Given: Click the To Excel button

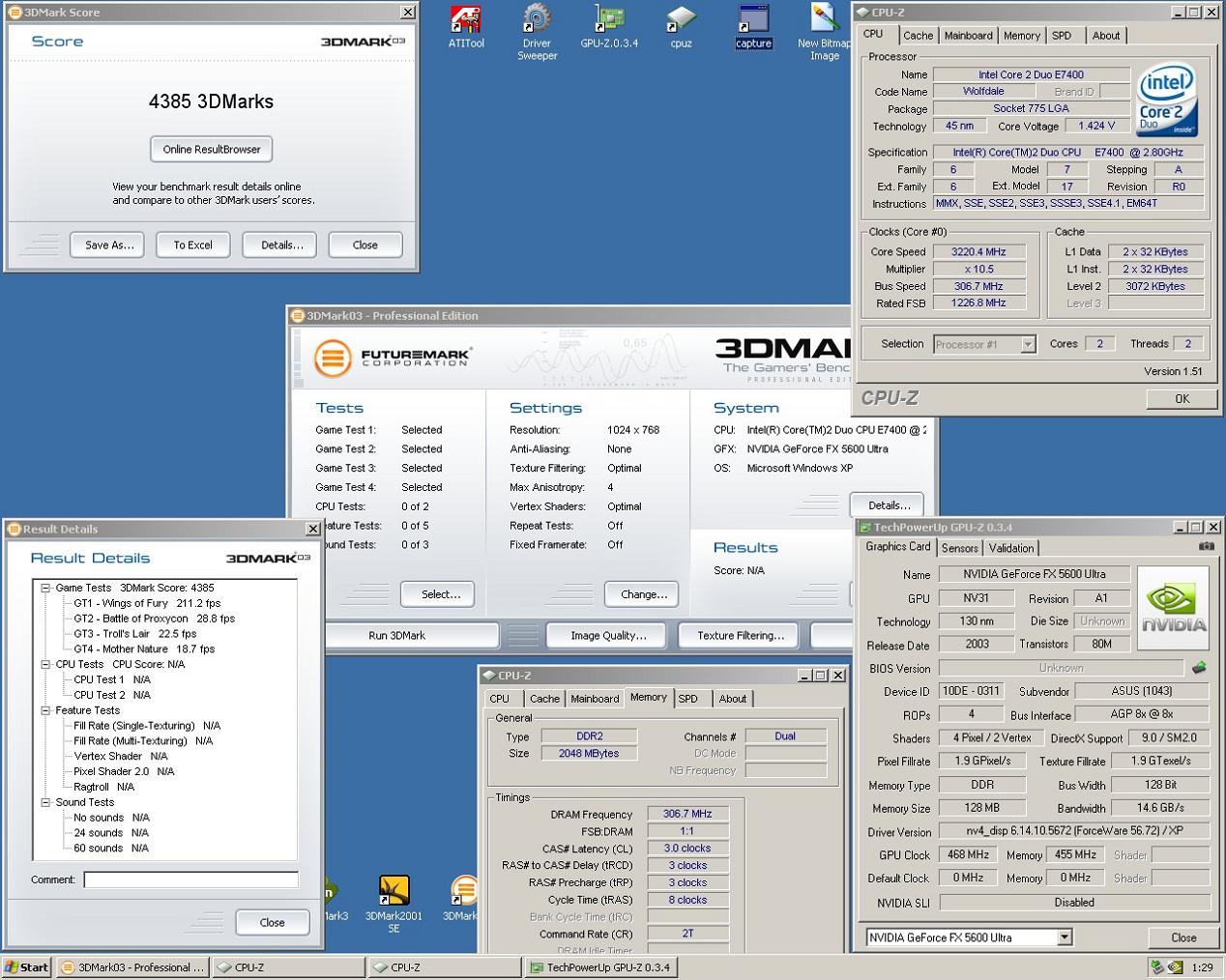Looking at the screenshot, I should (x=192, y=245).
